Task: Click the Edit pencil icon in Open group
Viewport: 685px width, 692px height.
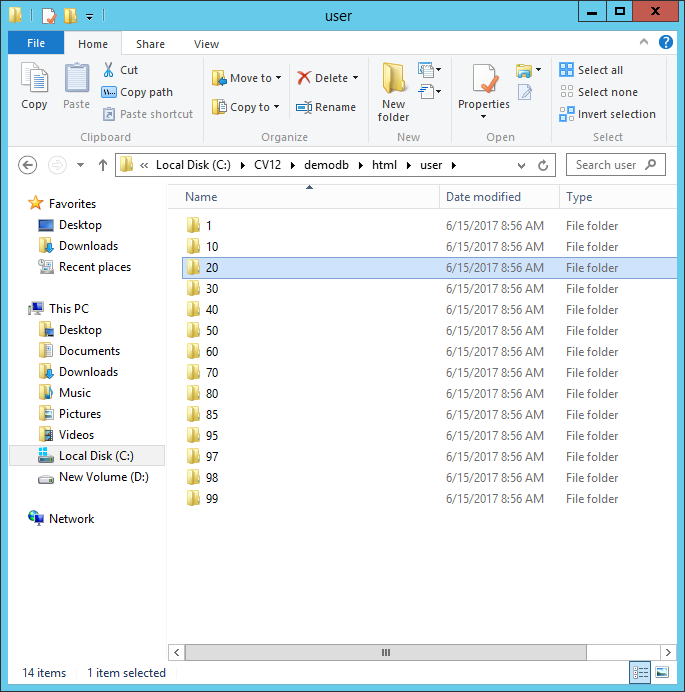Action: (x=525, y=92)
